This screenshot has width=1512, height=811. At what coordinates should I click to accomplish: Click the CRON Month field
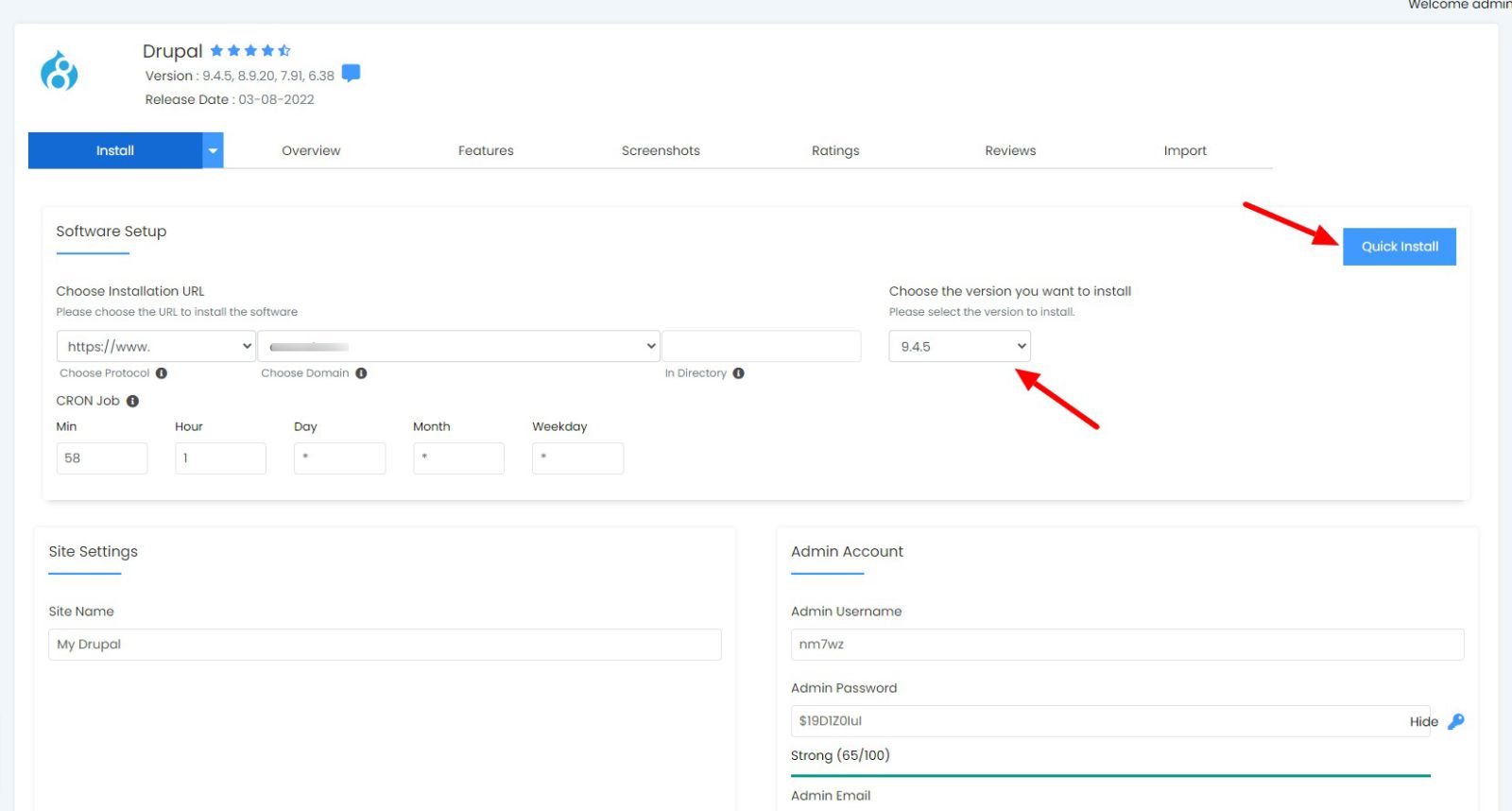[x=458, y=457]
